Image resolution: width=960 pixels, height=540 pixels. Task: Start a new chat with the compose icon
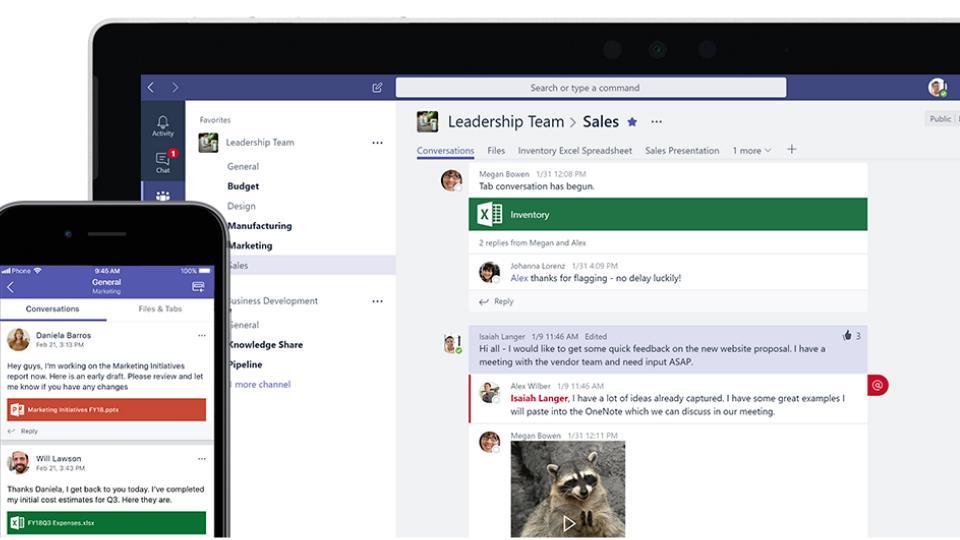click(x=377, y=88)
